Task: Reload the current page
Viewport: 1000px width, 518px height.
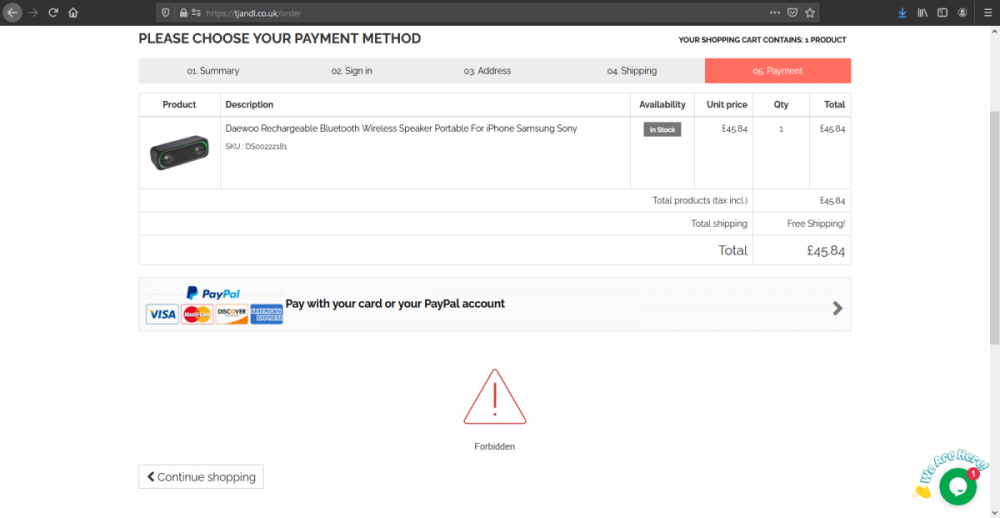Action: (x=53, y=13)
